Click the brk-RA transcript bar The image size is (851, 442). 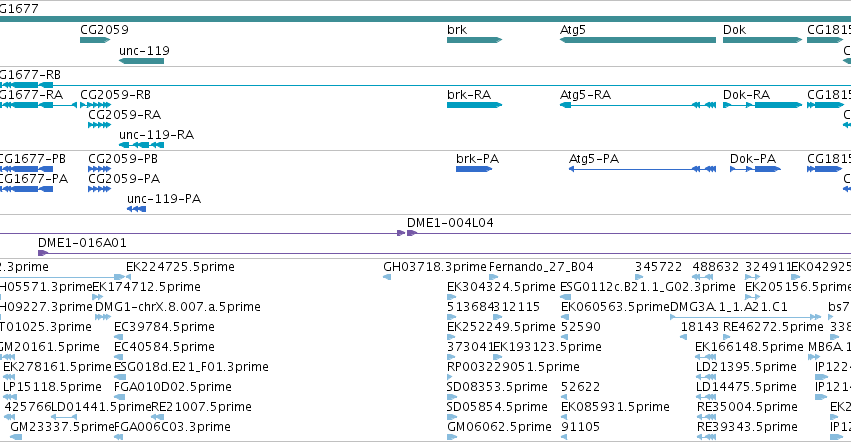pos(474,105)
